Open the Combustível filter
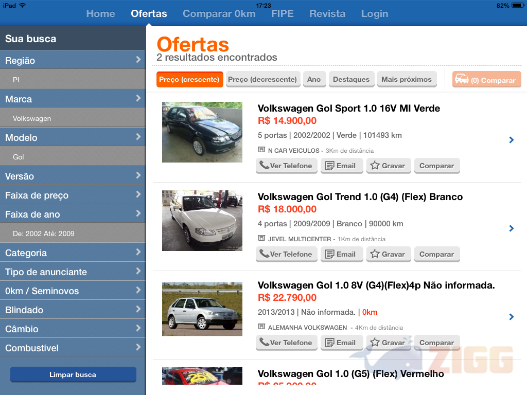 tap(73, 348)
